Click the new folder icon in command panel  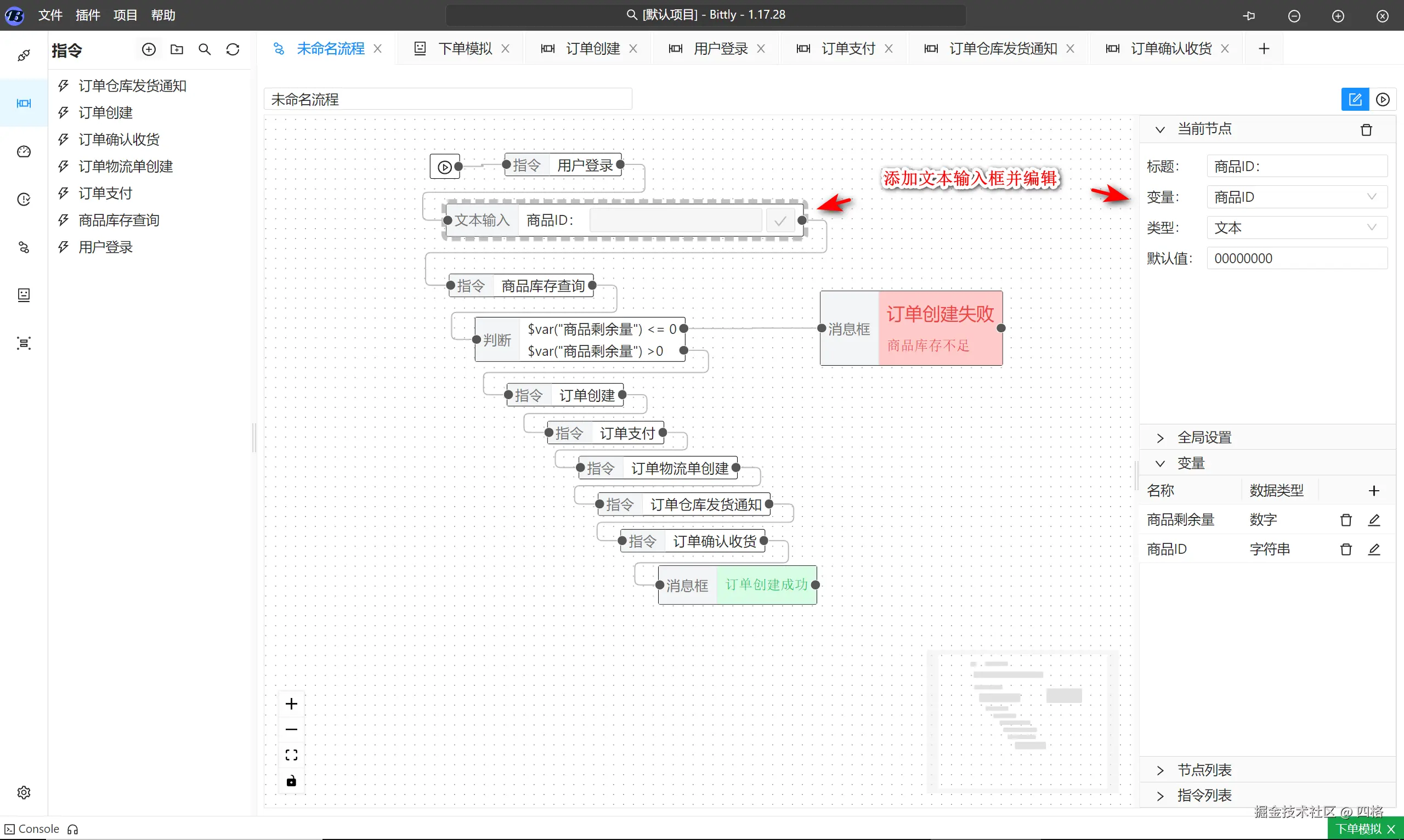pos(177,50)
